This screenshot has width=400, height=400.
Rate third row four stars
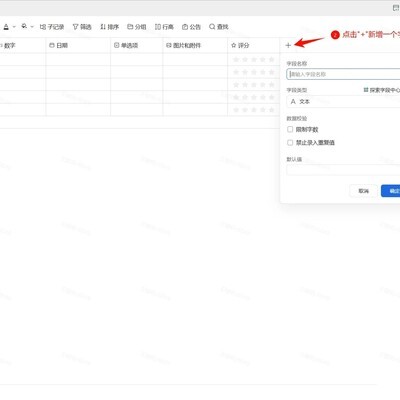click(x=263, y=85)
